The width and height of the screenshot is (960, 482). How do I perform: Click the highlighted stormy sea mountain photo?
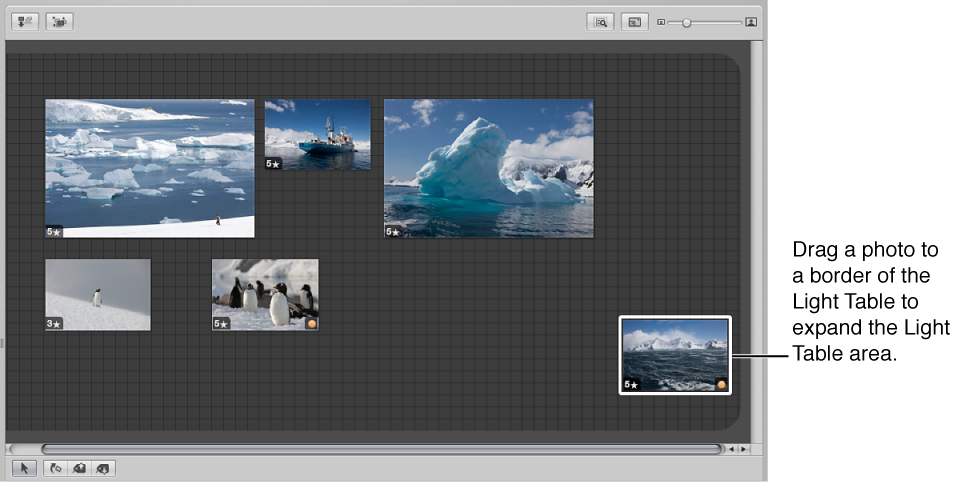click(675, 353)
